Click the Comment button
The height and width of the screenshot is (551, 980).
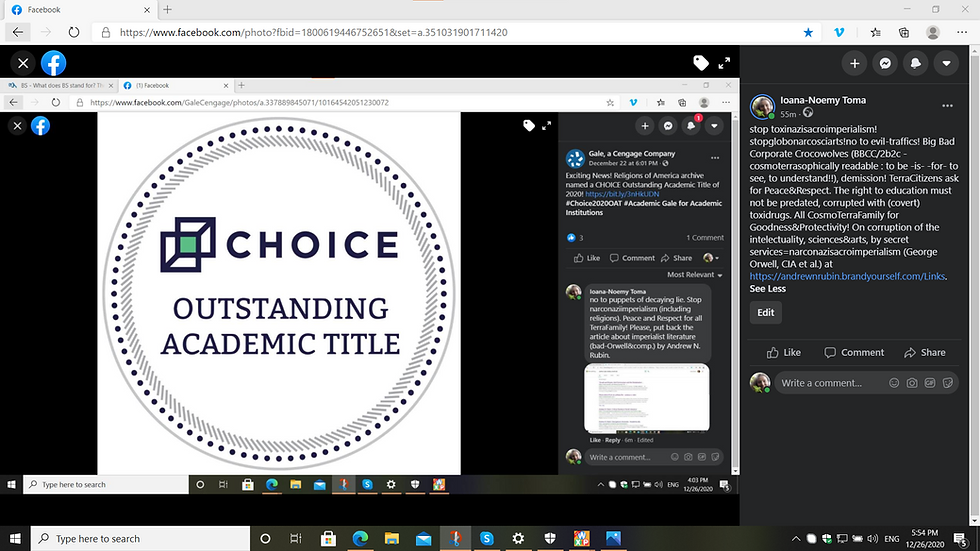coord(854,352)
